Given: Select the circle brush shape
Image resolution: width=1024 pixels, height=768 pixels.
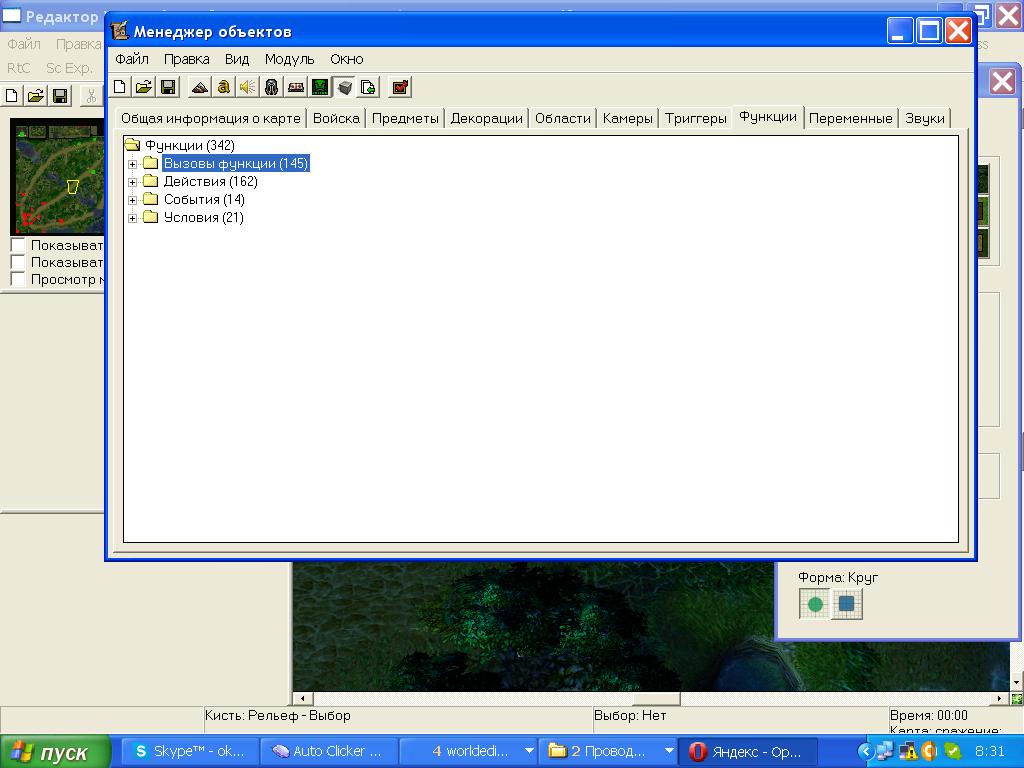Looking at the screenshot, I should tap(814, 604).
